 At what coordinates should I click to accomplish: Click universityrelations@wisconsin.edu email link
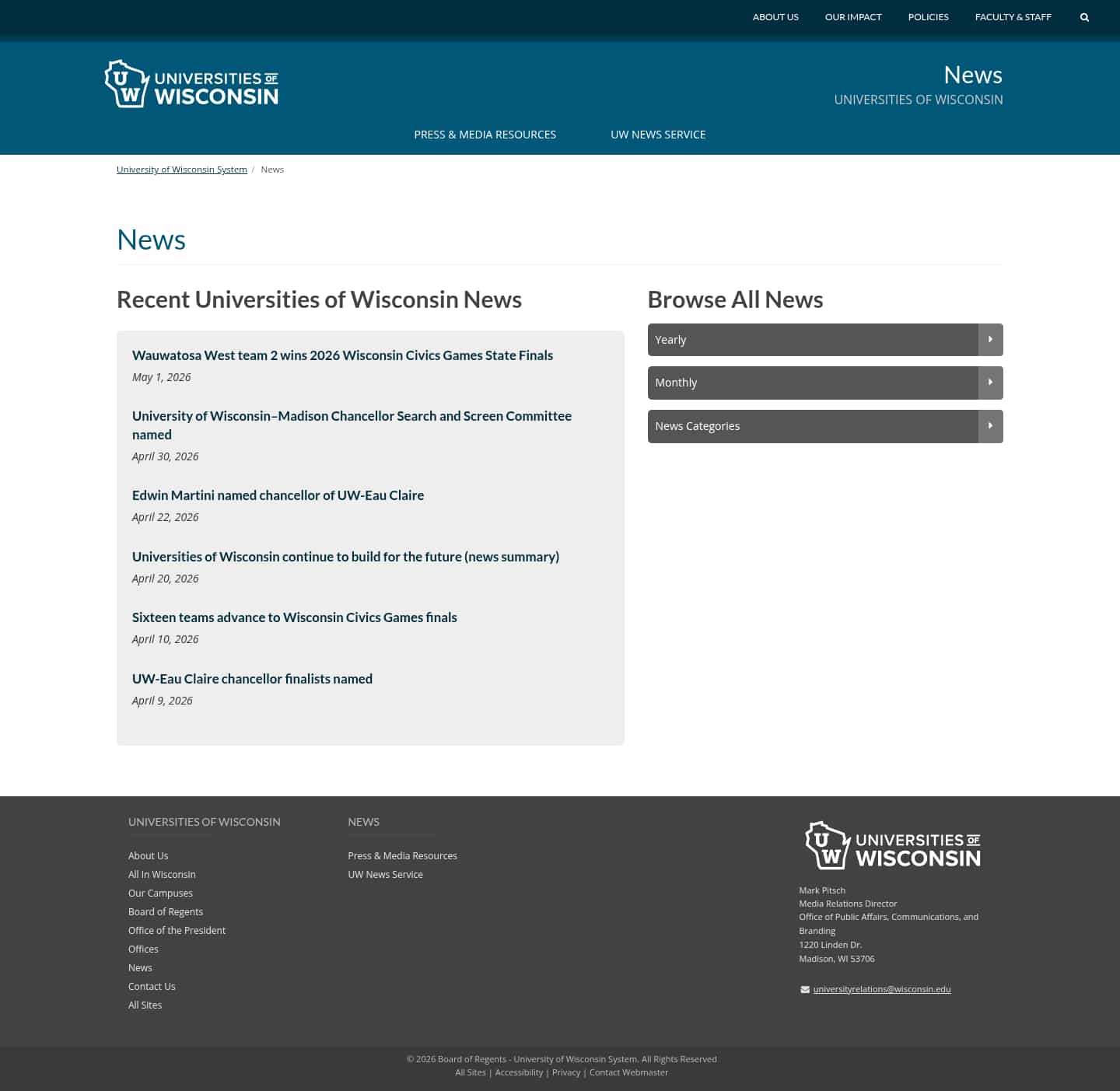click(x=882, y=989)
